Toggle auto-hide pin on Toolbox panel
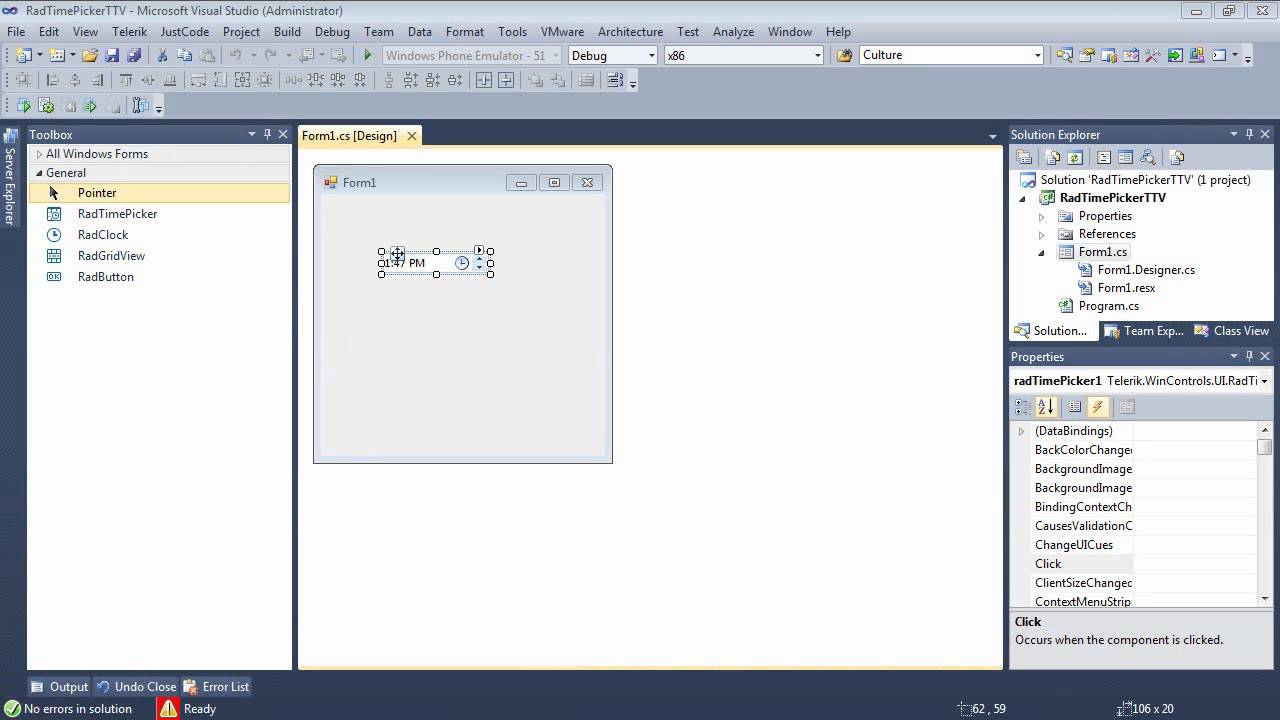The height and width of the screenshot is (720, 1280). click(x=267, y=134)
